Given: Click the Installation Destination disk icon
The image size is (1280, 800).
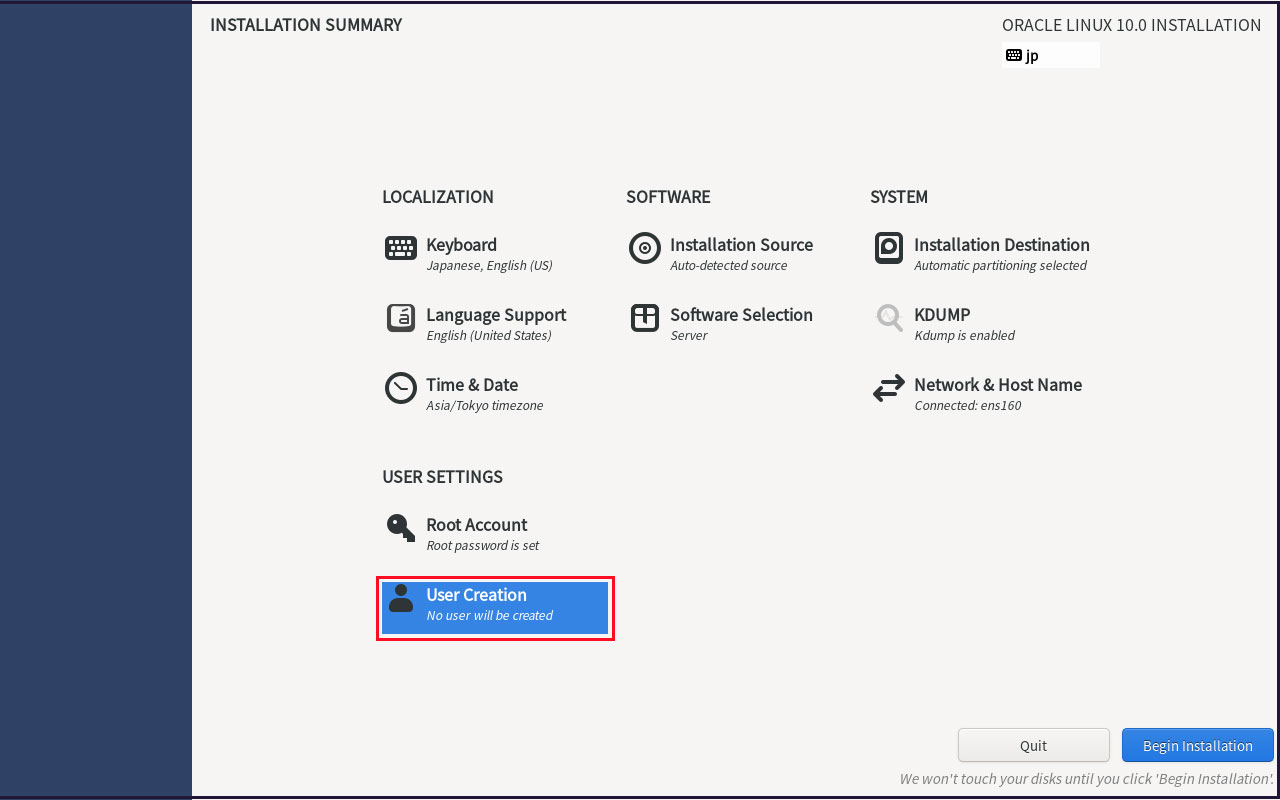Looking at the screenshot, I should click(889, 248).
